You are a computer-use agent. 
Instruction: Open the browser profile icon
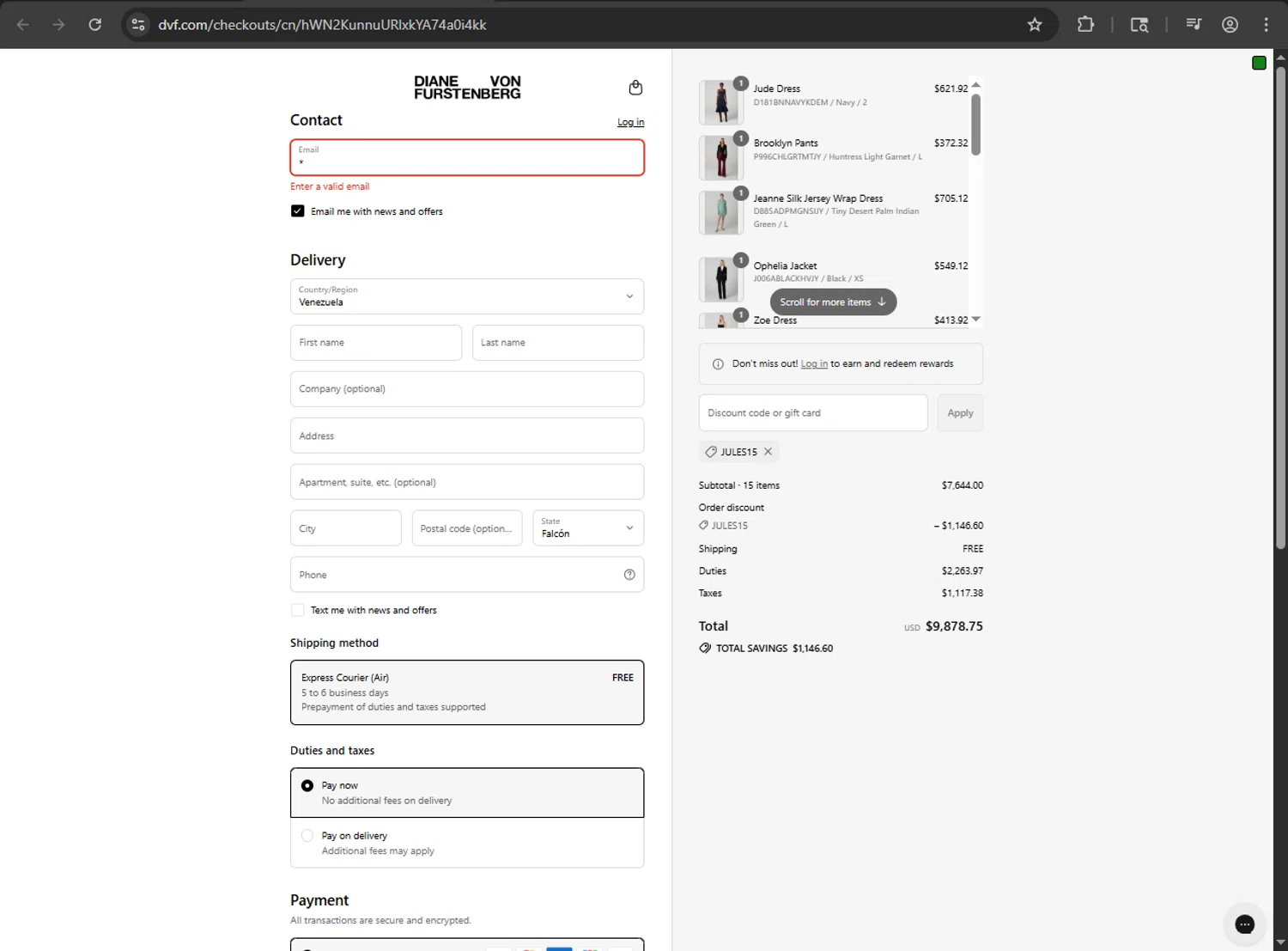click(1230, 25)
